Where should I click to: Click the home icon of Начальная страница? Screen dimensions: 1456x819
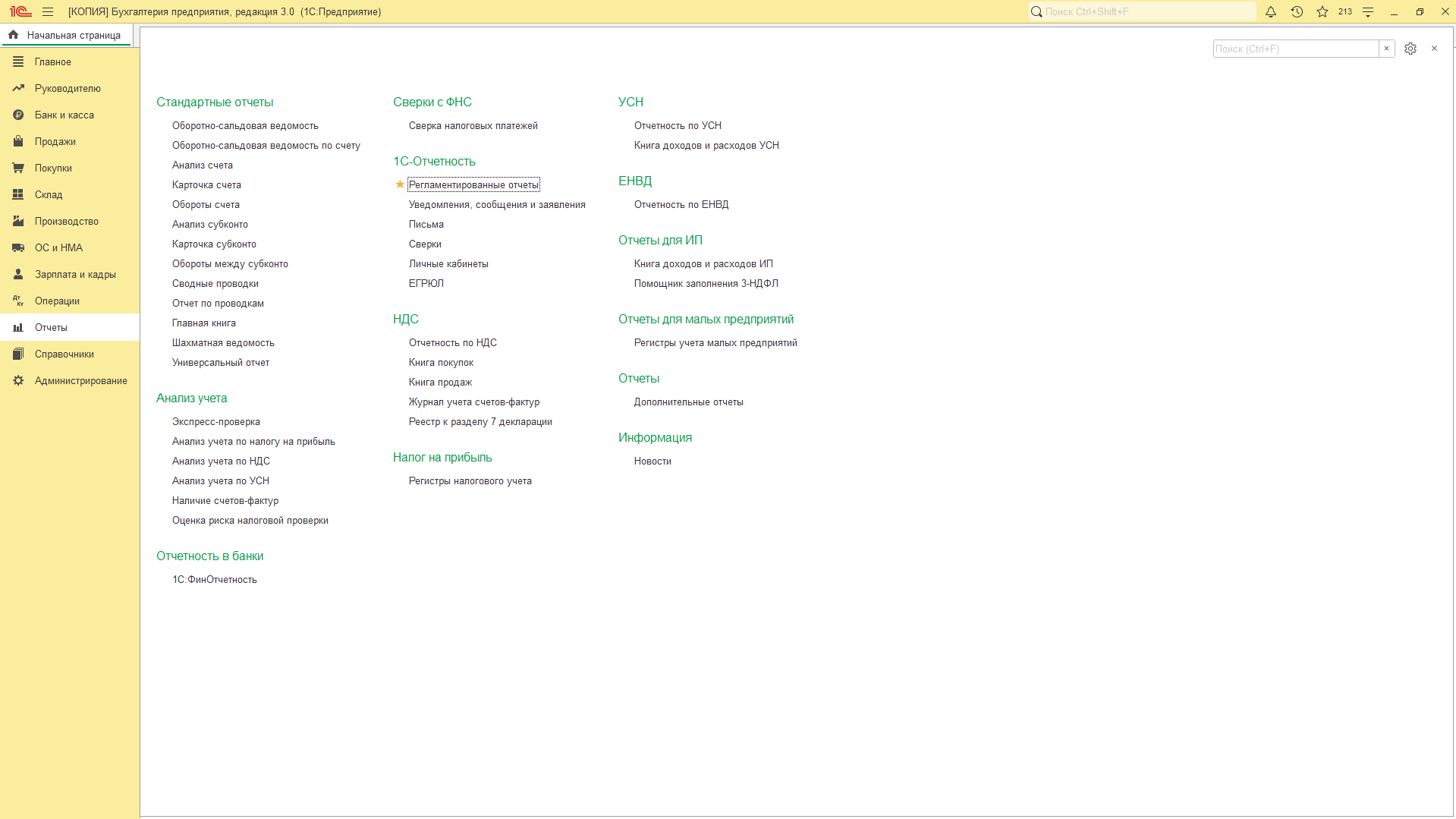[14, 35]
